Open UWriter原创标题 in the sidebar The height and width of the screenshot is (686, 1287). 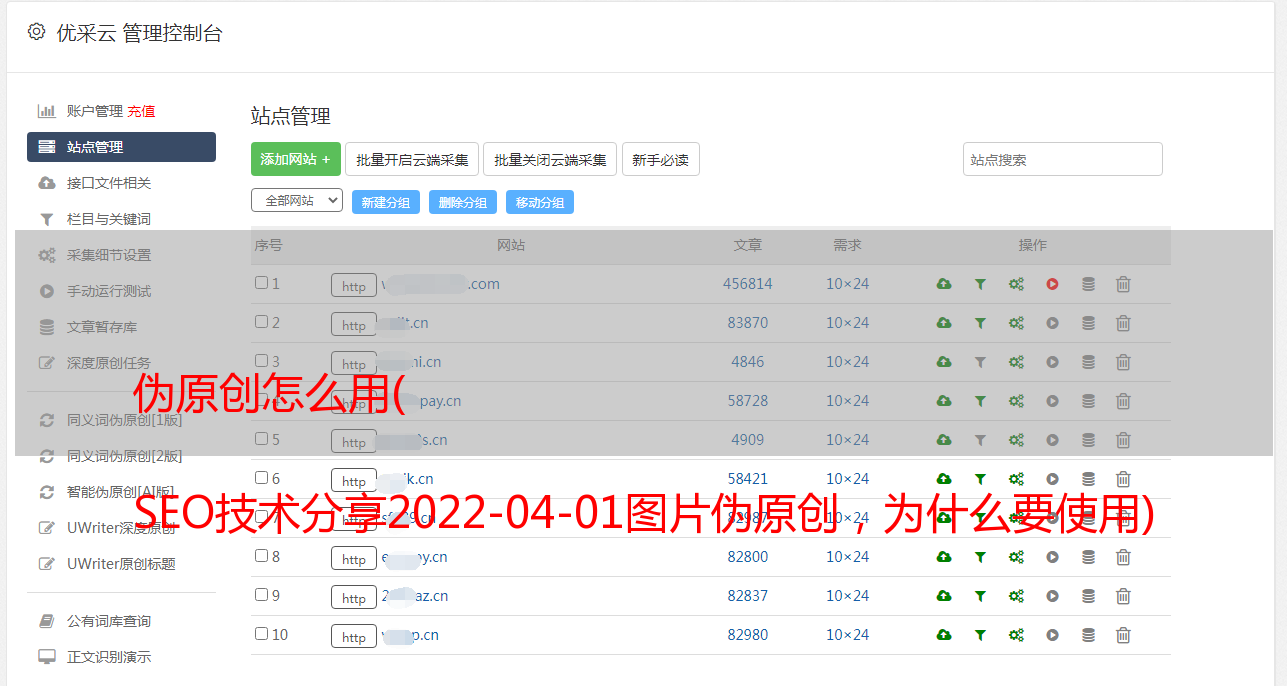click(x=121, y=564)
